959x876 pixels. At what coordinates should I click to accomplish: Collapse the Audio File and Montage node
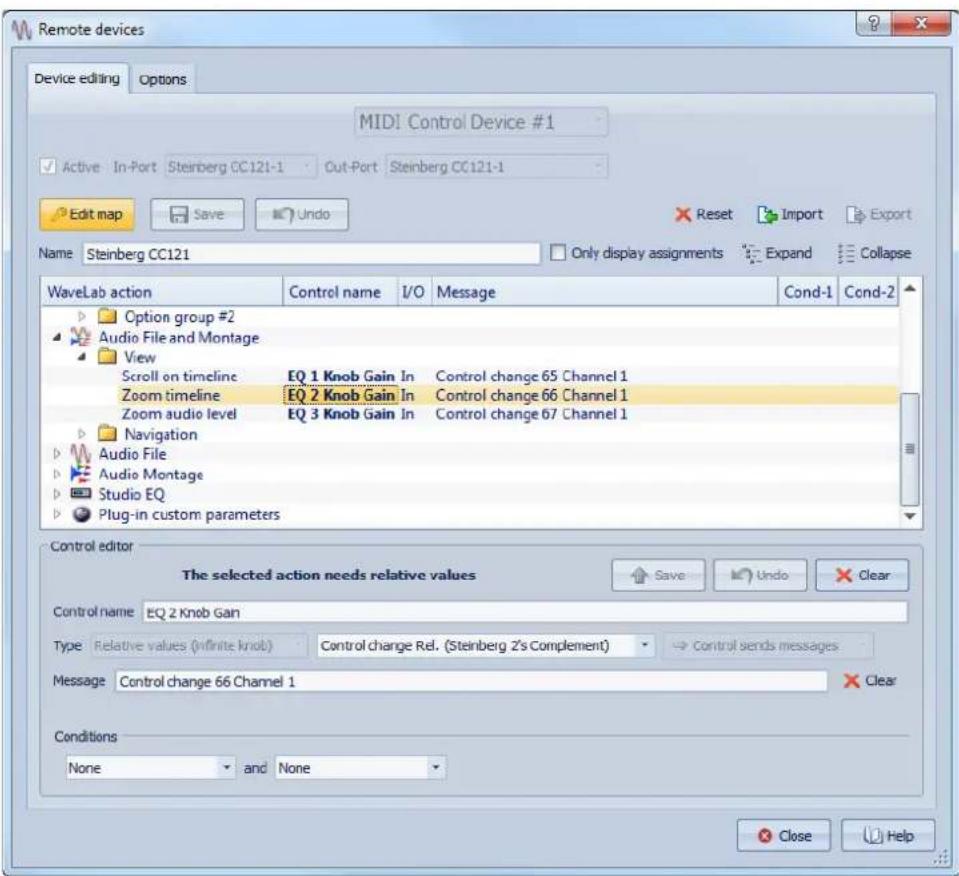point(57,337)
